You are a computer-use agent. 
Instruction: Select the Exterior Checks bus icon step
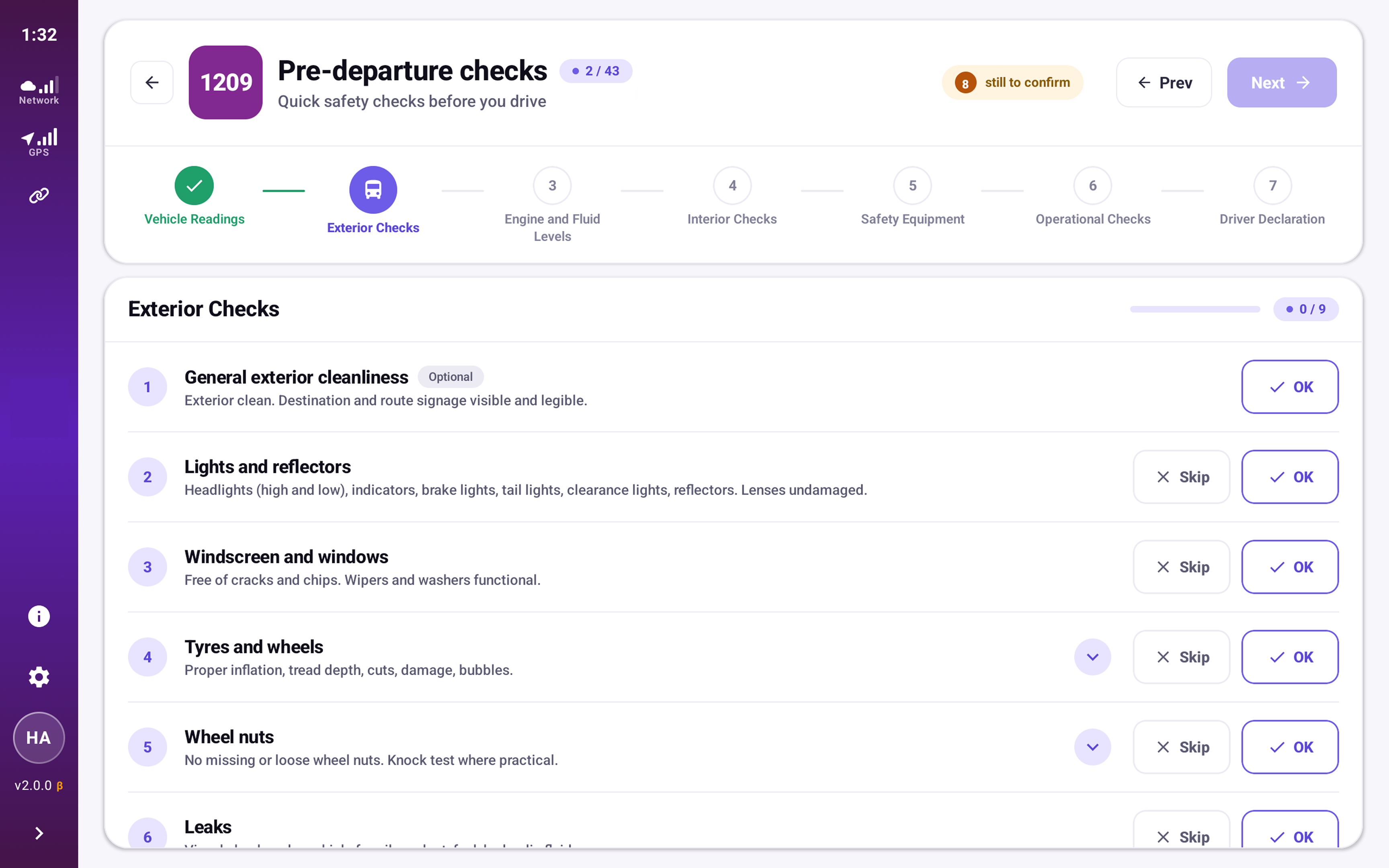(373, 189)
